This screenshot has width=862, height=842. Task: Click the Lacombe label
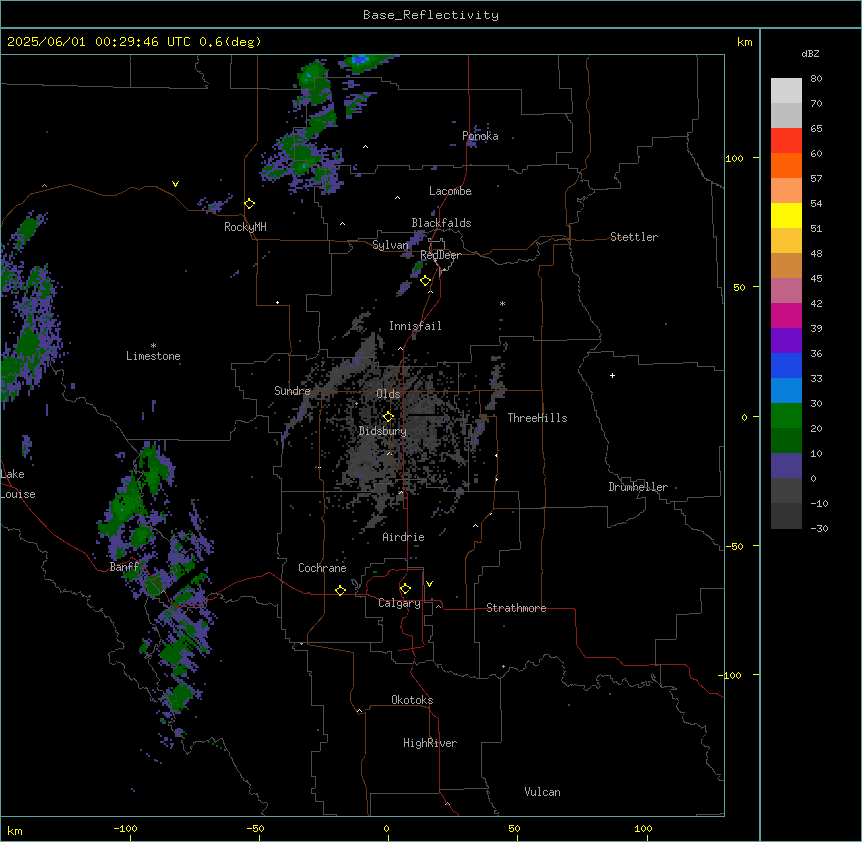point(450,191)
